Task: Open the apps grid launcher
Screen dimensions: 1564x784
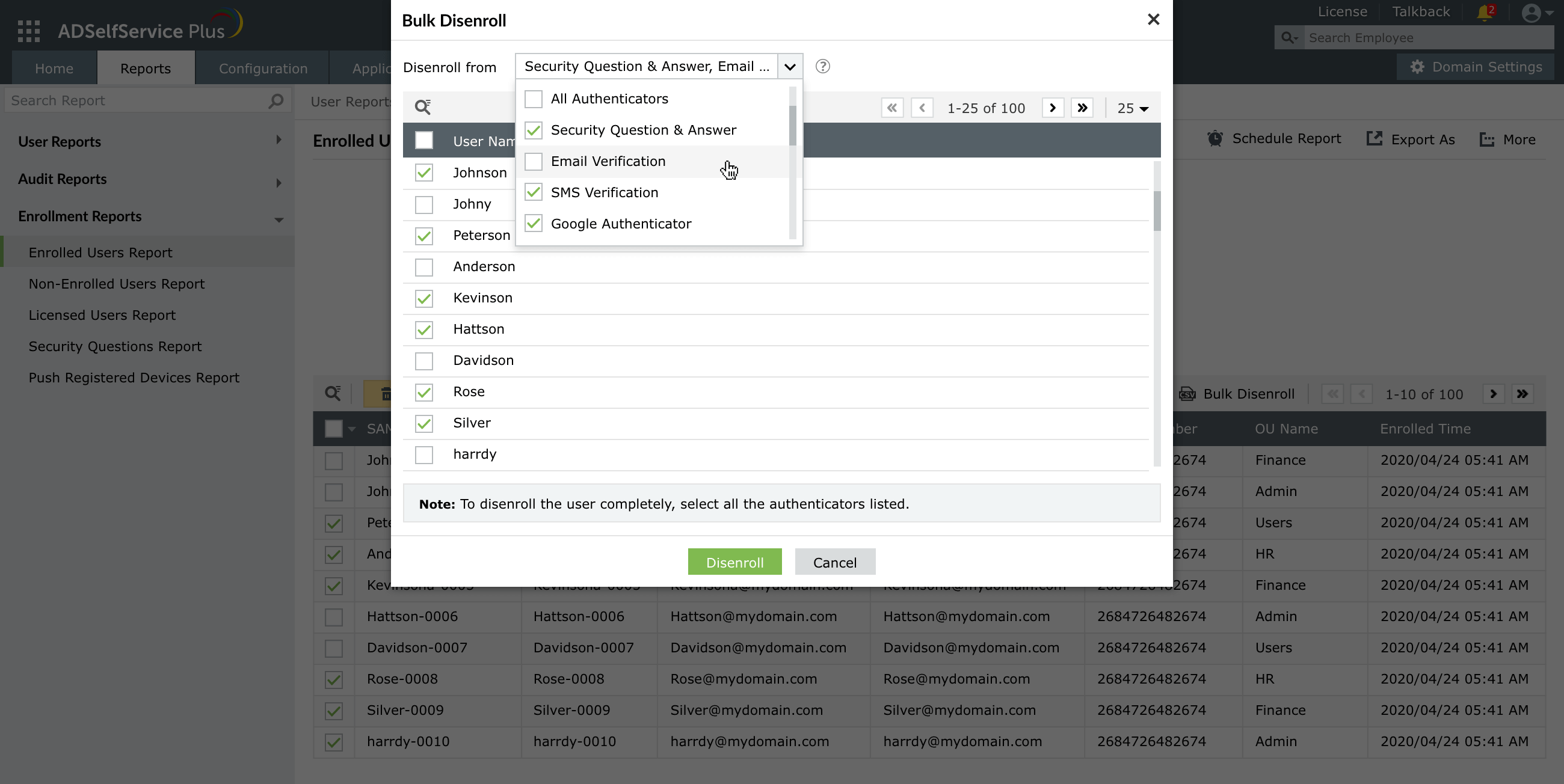Action: [x=28, y=30]
